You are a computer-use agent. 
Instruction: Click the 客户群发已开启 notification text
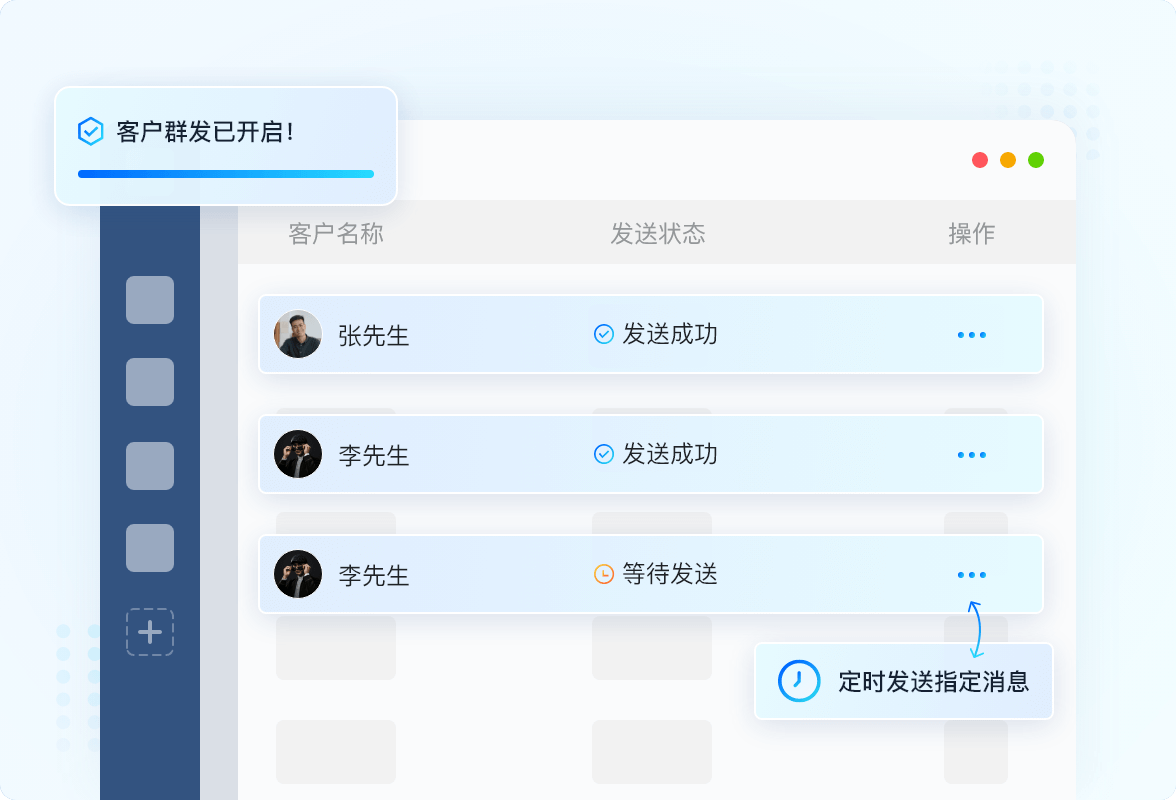click(205, 132)
